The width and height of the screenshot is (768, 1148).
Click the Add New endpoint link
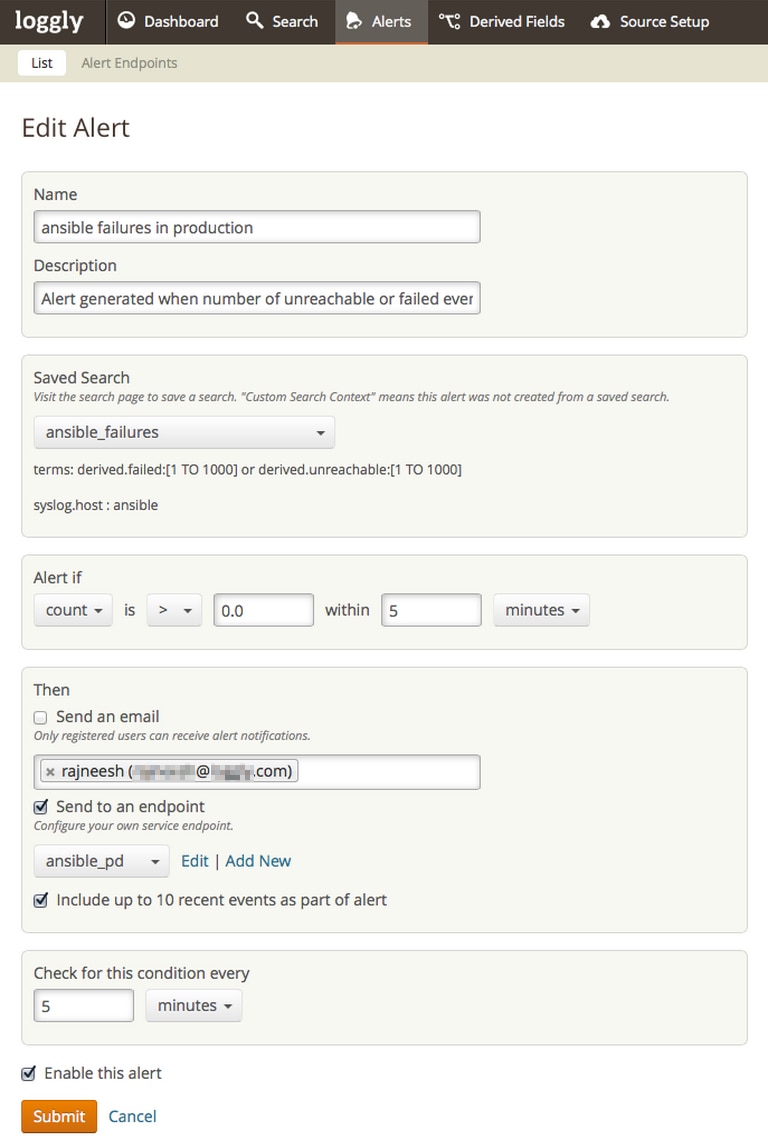[x=258, y=861]
